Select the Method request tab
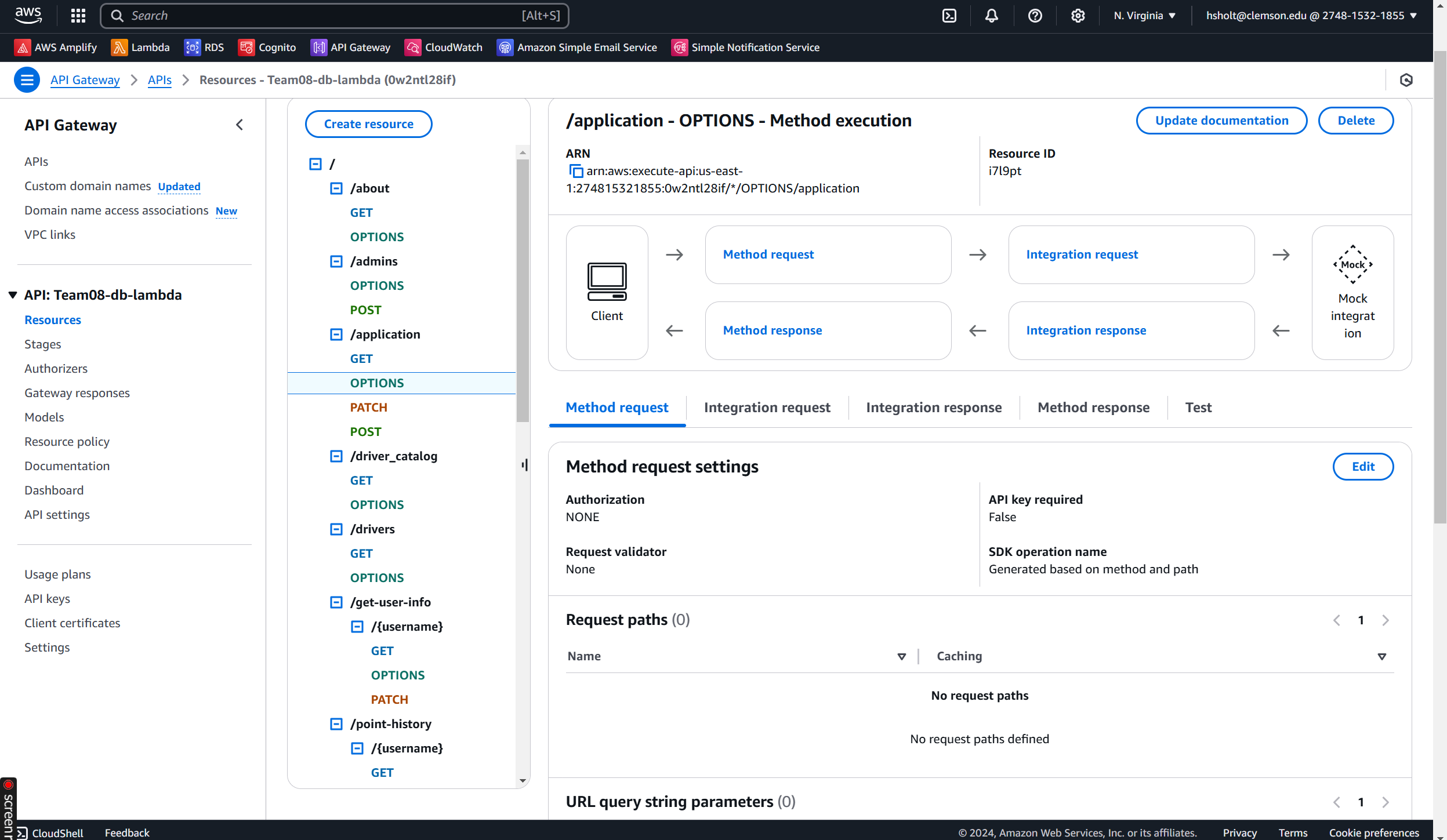The width and height of the screenshot is (1447, 840). pos(616,408)
